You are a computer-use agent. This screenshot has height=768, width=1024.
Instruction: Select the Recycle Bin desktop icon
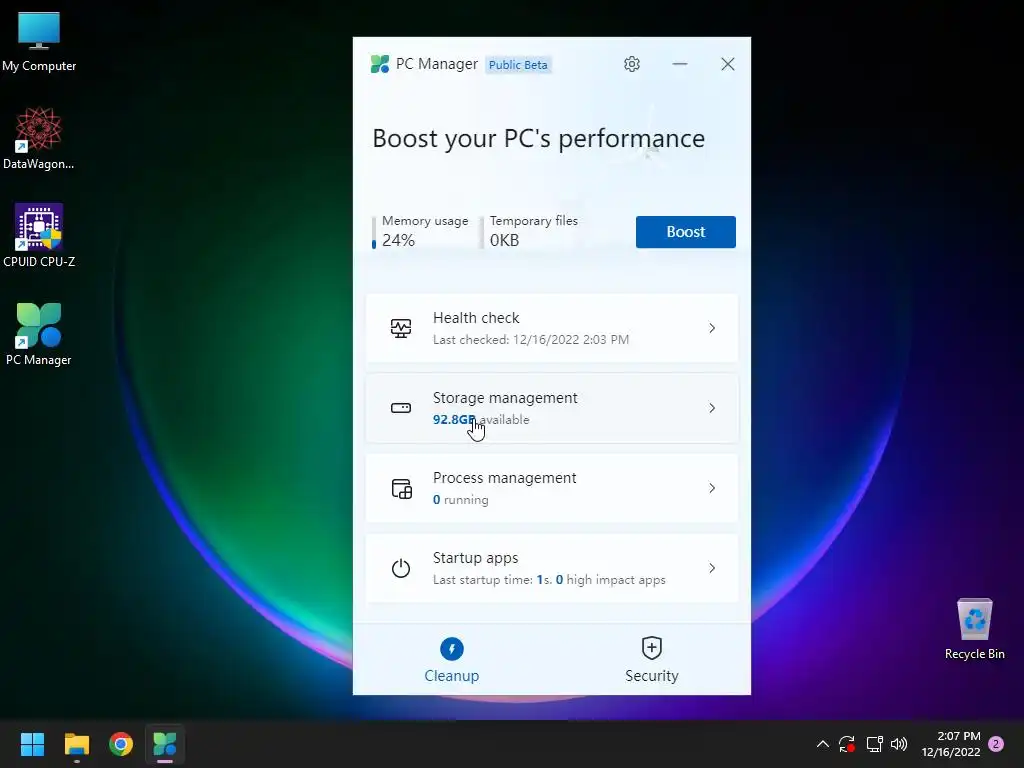[x=974, y=629]
